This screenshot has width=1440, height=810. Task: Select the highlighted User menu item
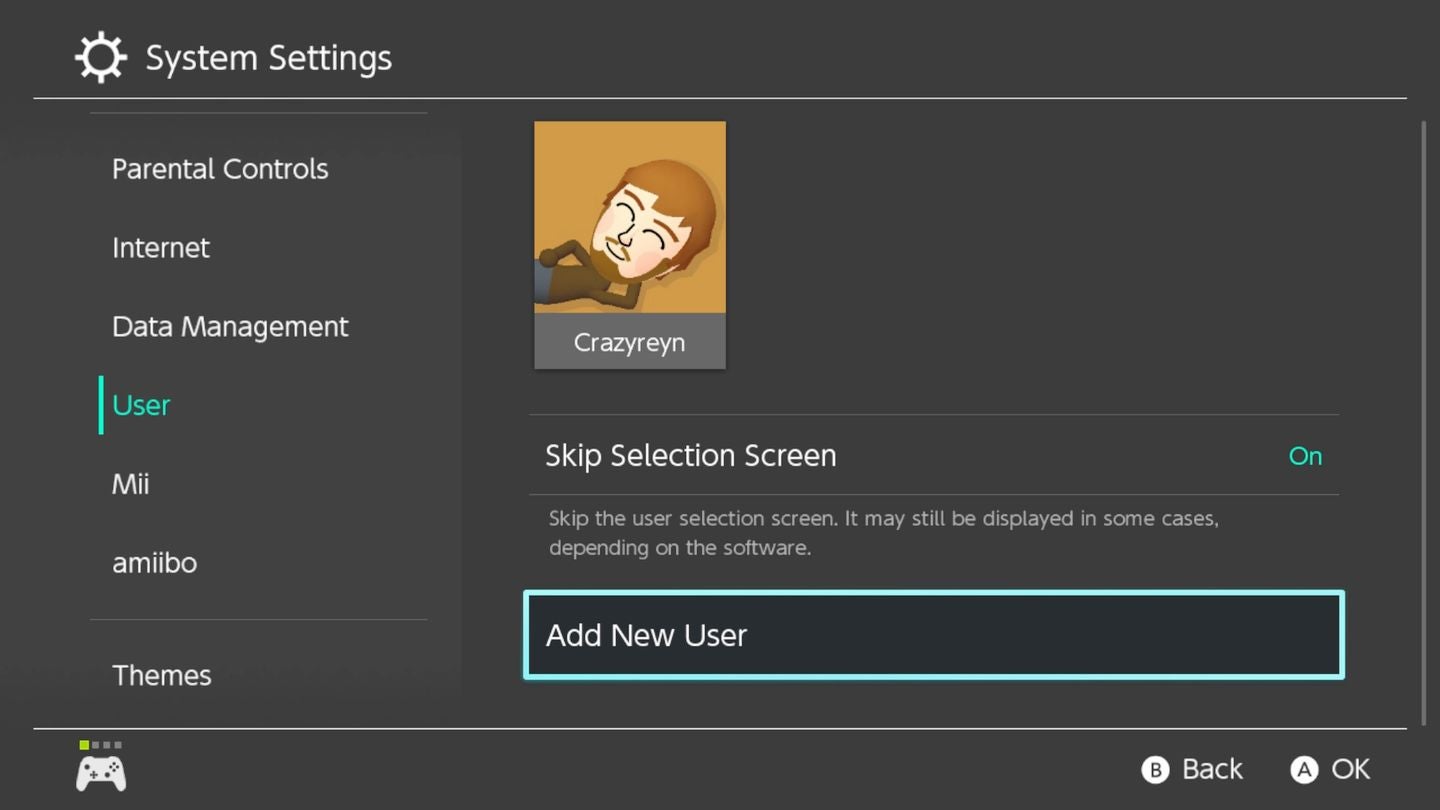click(141, 405)
